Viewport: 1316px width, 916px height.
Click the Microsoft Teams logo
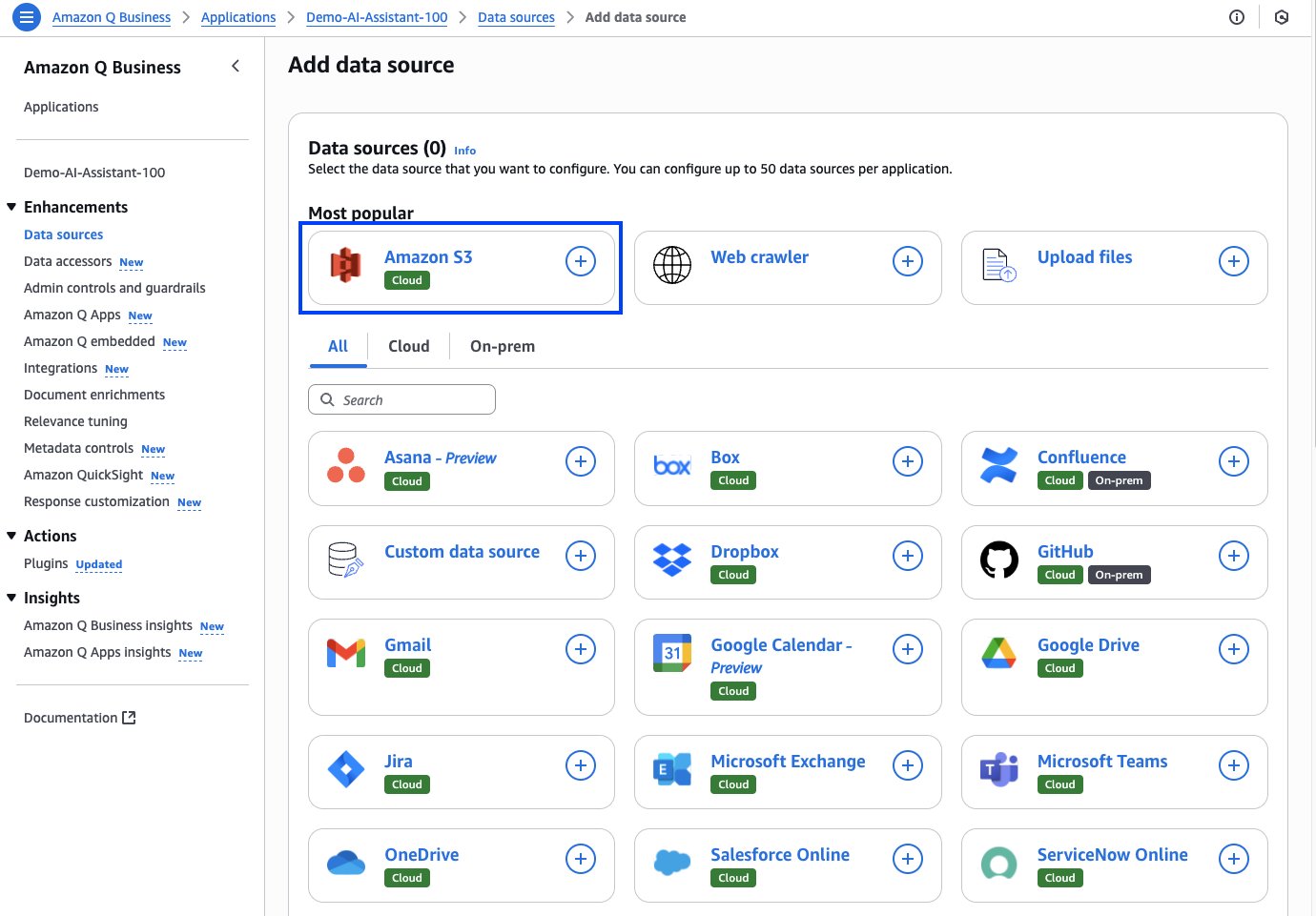point(999,769)
